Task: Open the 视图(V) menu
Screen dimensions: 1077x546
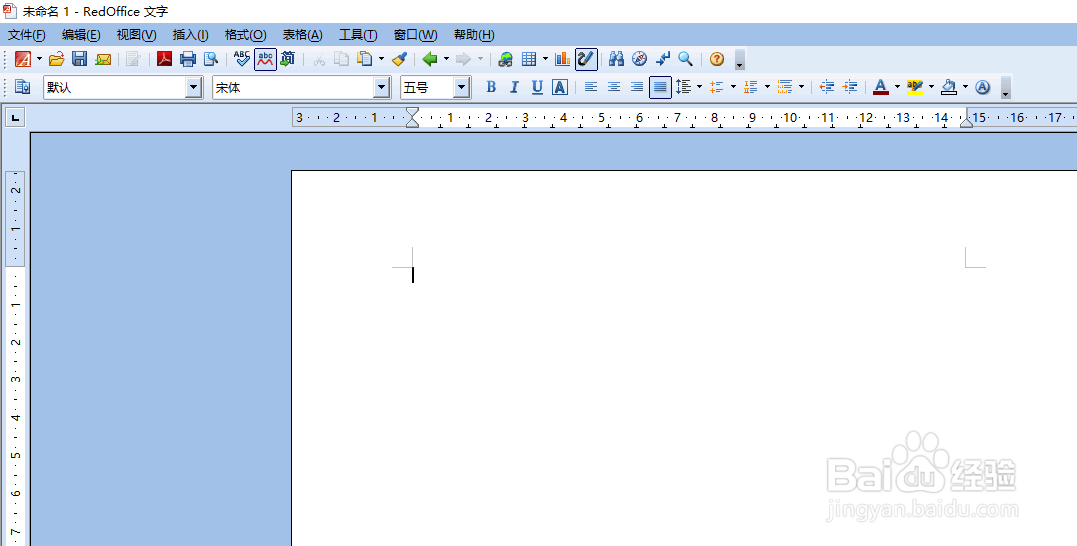Action: (x=136, y=35)
